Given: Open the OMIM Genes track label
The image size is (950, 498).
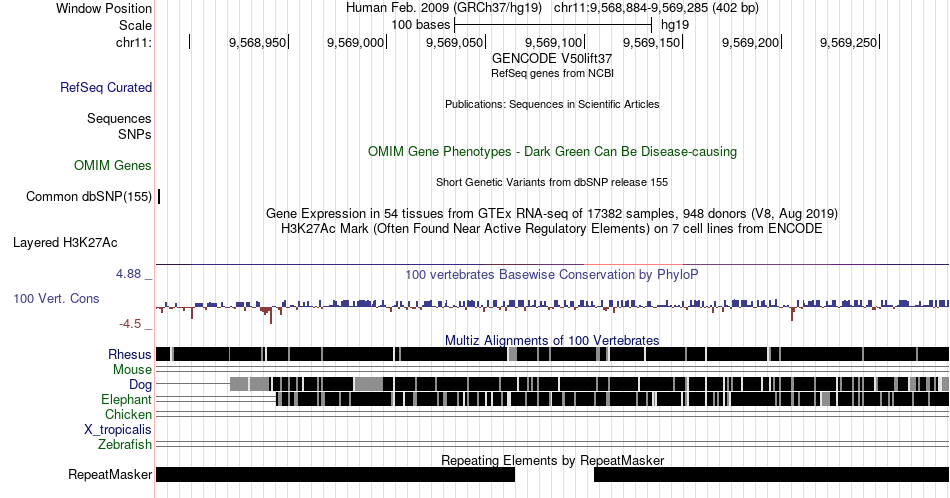Looking at the screenshot, I should coord(112,165).
